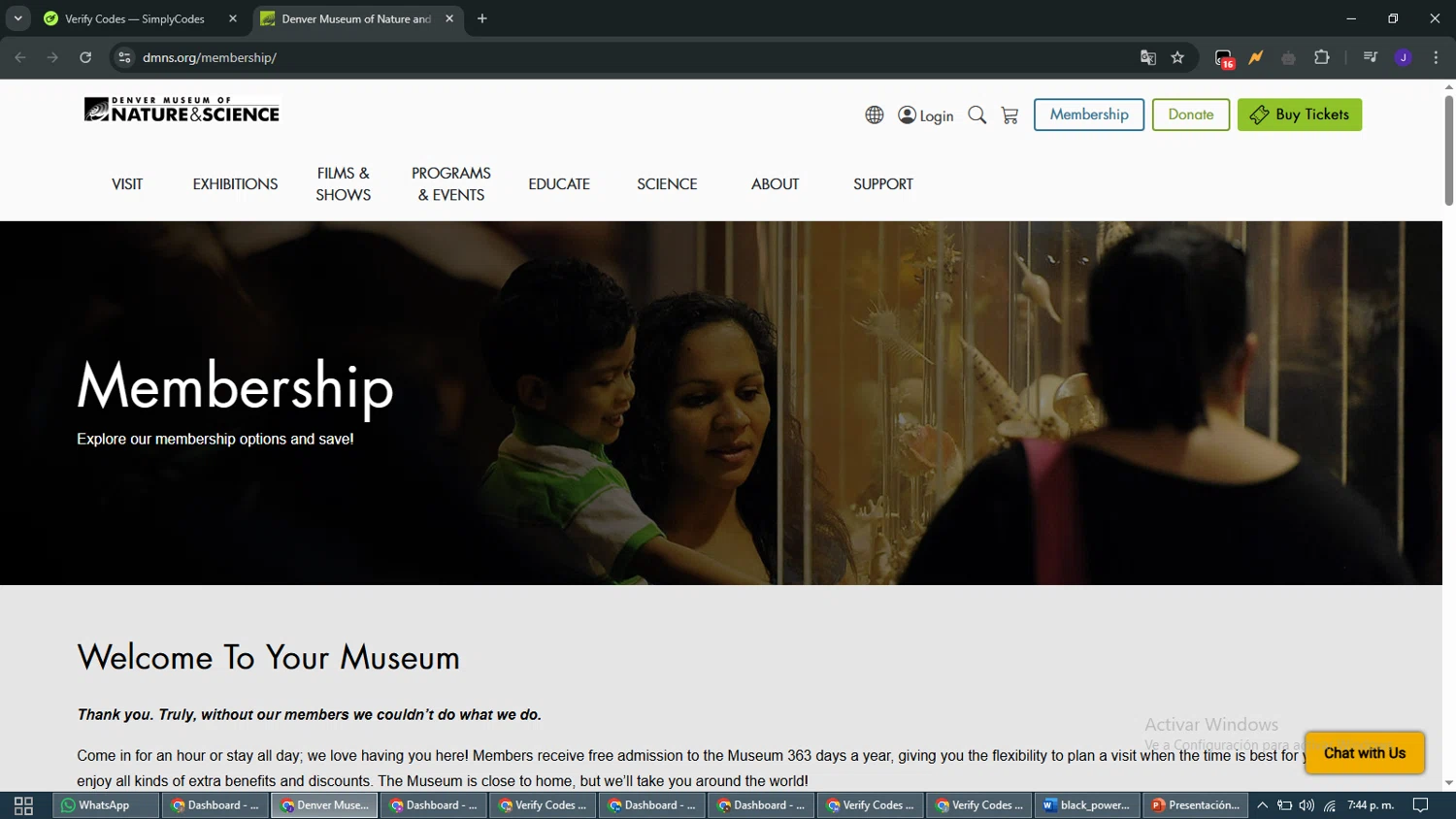This screenshot has width=1456, height=819.
Task: Click the Buy Tickets button
Action: tap(1300, 115)
